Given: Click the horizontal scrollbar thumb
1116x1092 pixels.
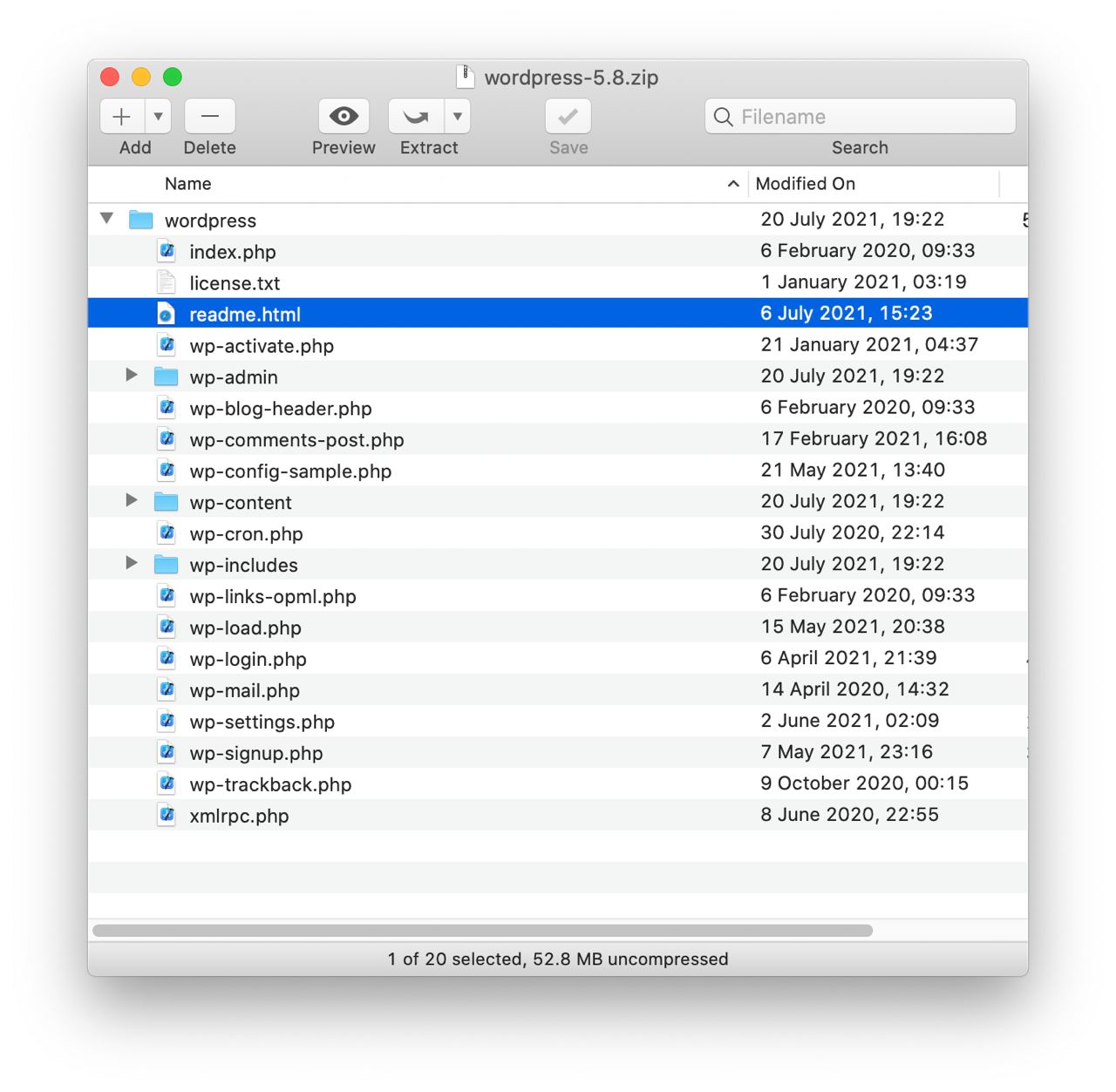Looking at the screenshot, I should pos(482,930).
